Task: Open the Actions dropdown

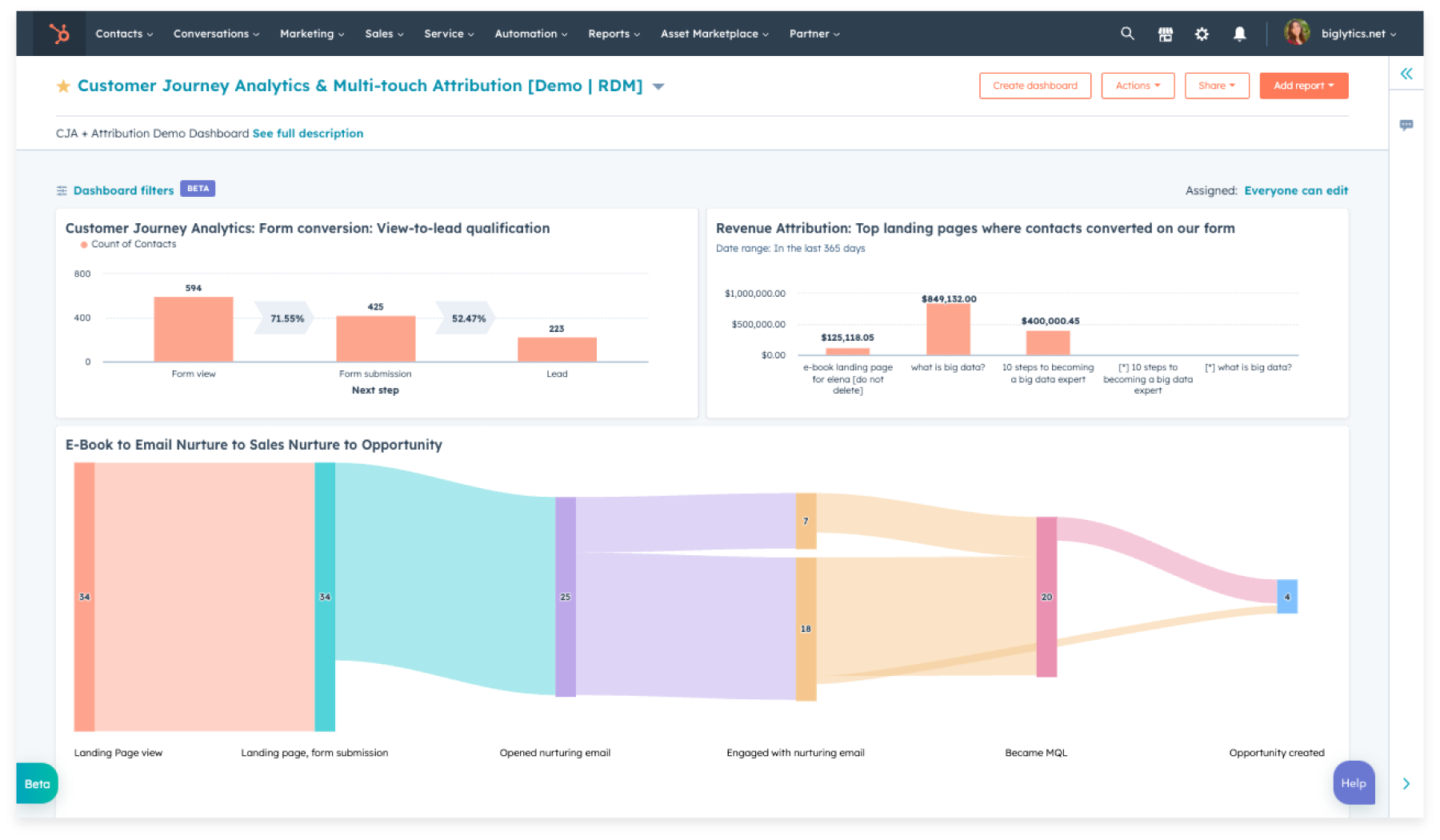Action: coord(1137,86)
